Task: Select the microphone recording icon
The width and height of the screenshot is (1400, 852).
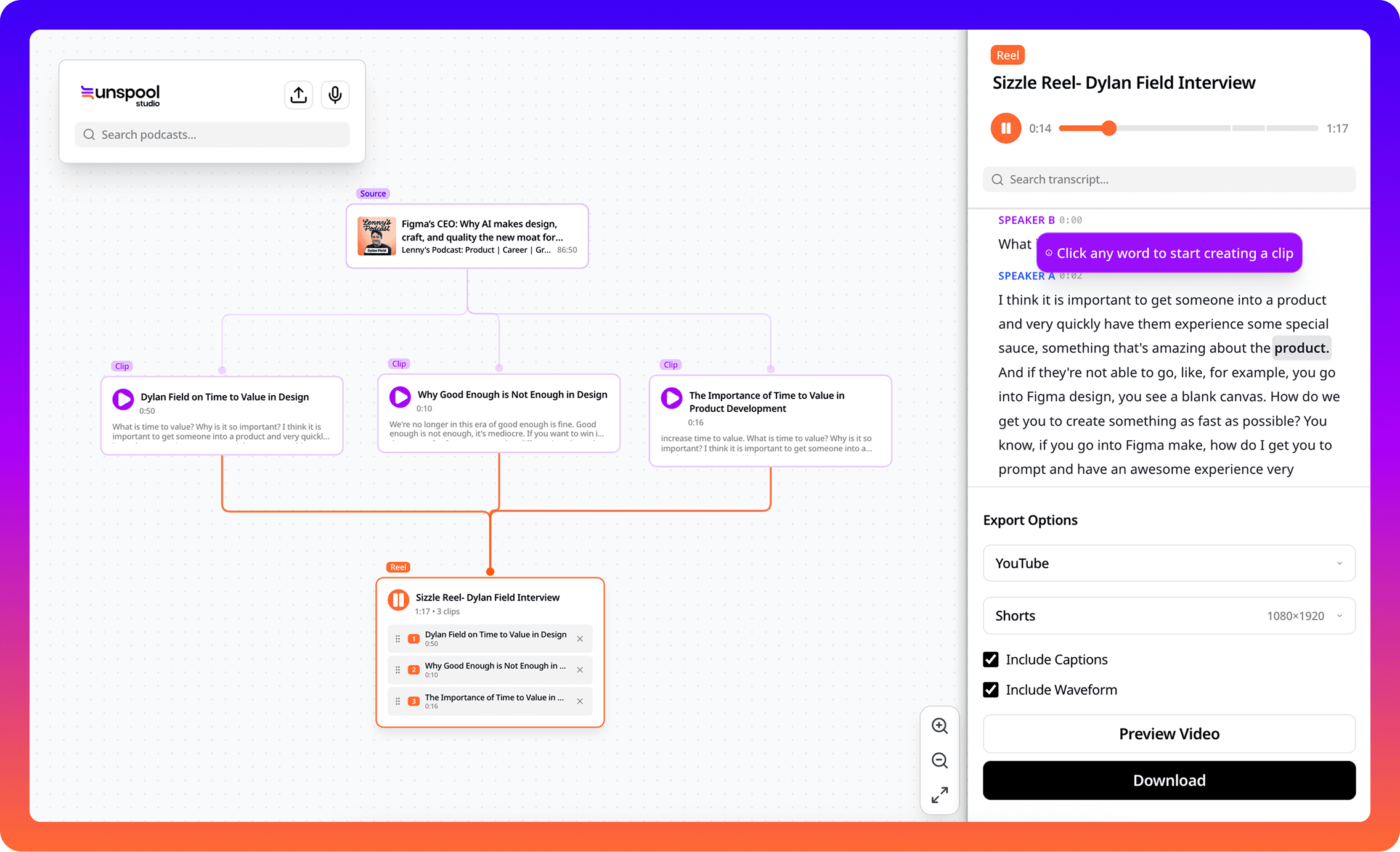Action: pyautogui.click(x=335, y=94)
